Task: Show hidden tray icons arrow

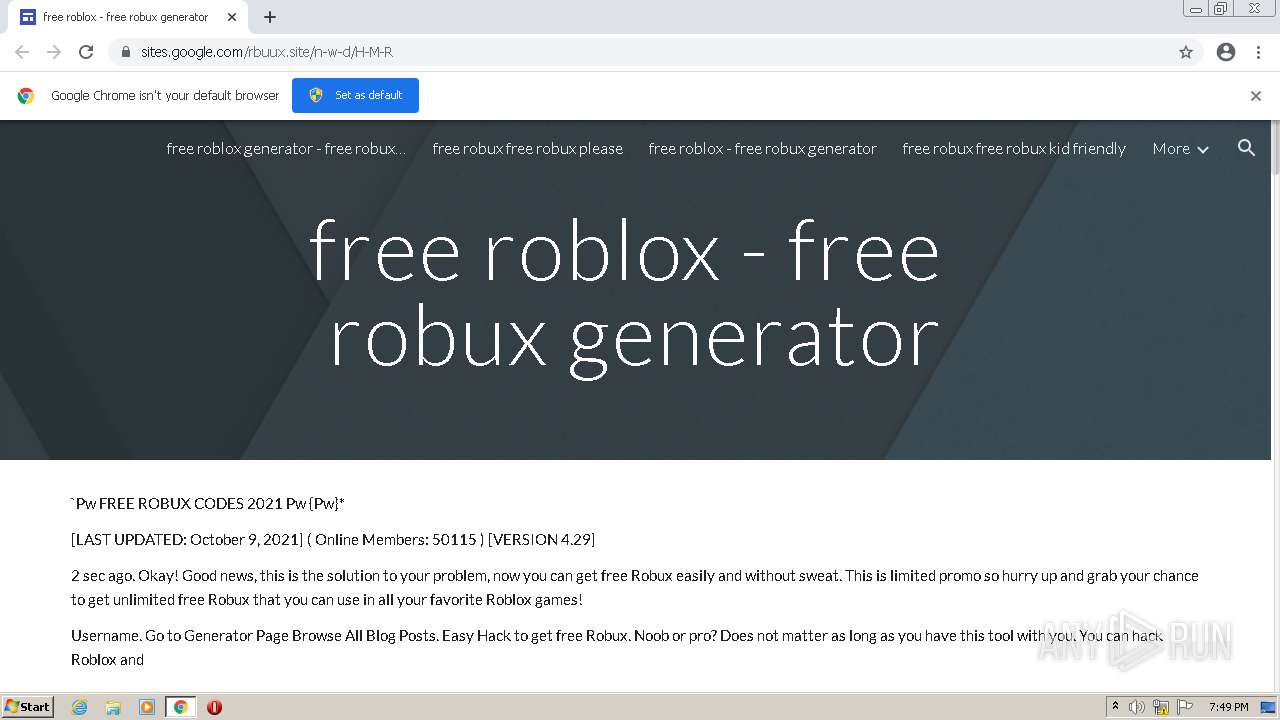Action: coord(1115,707)
